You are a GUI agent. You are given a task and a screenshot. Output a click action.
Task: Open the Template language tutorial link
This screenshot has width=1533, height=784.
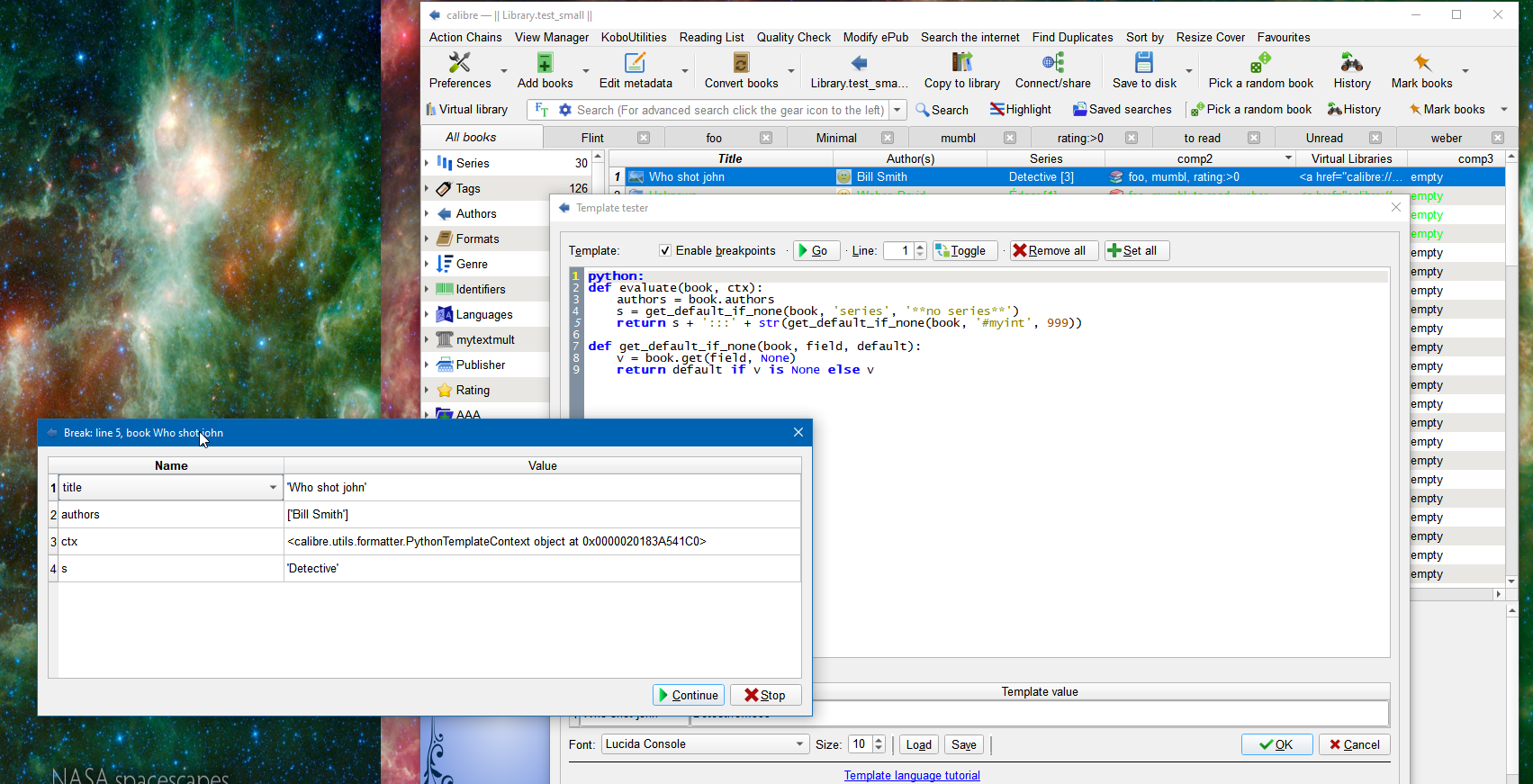pos(912,776)
